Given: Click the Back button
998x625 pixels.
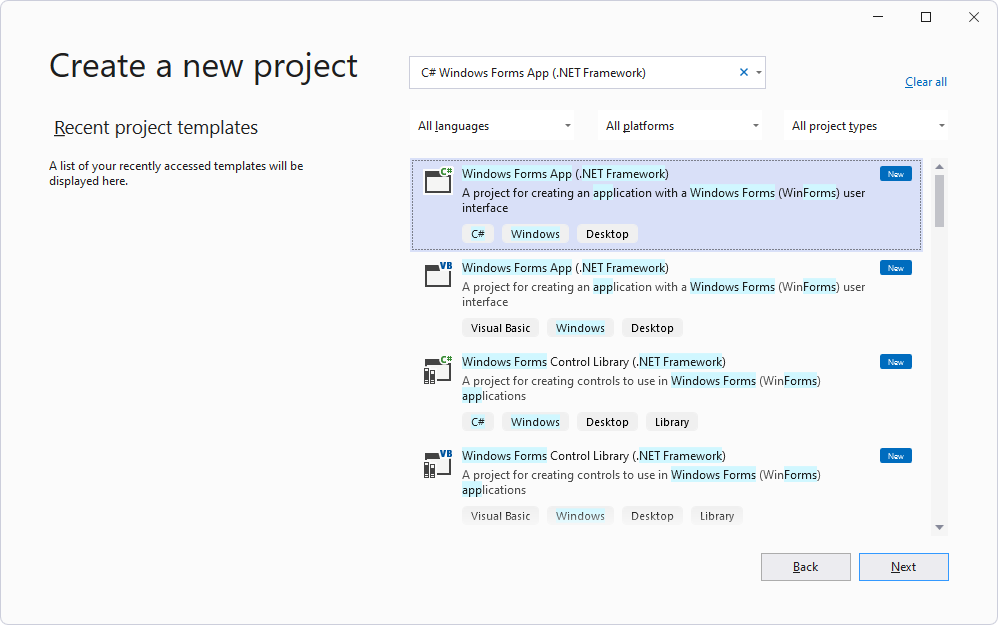Looking at the screenshot, I should point(805,566).
